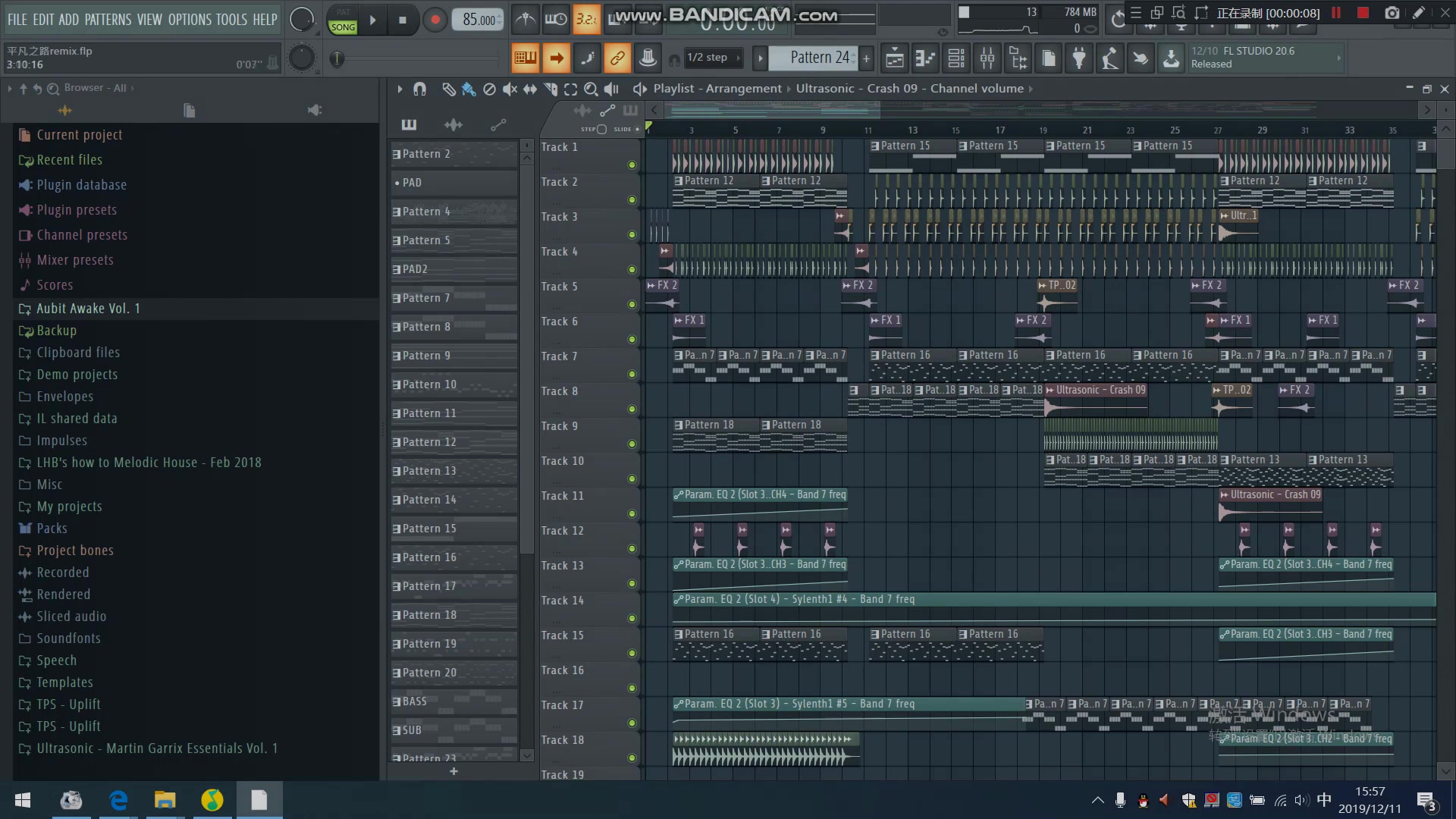This screenshot has height=819, width=1456.
Task: Drag the BPM tempo slider at 85.000
Action: pyautogui.click(x=478, y=19)
